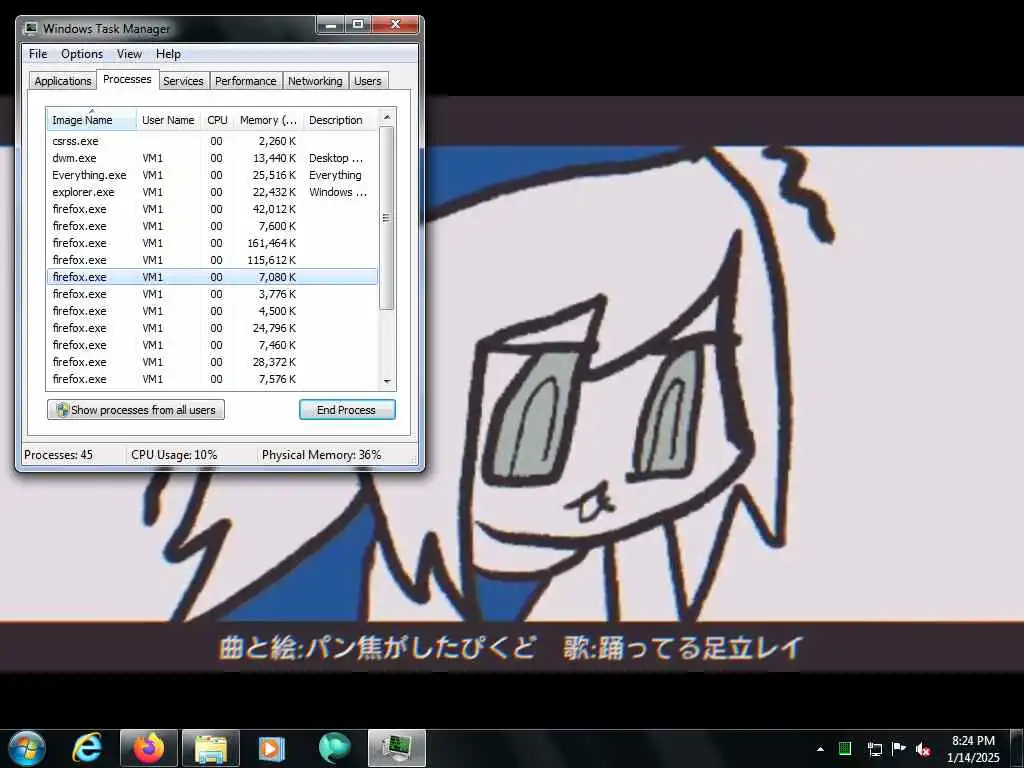Click the Physical Memory: 36% status
1024x768 pixels.
point(321,455)
